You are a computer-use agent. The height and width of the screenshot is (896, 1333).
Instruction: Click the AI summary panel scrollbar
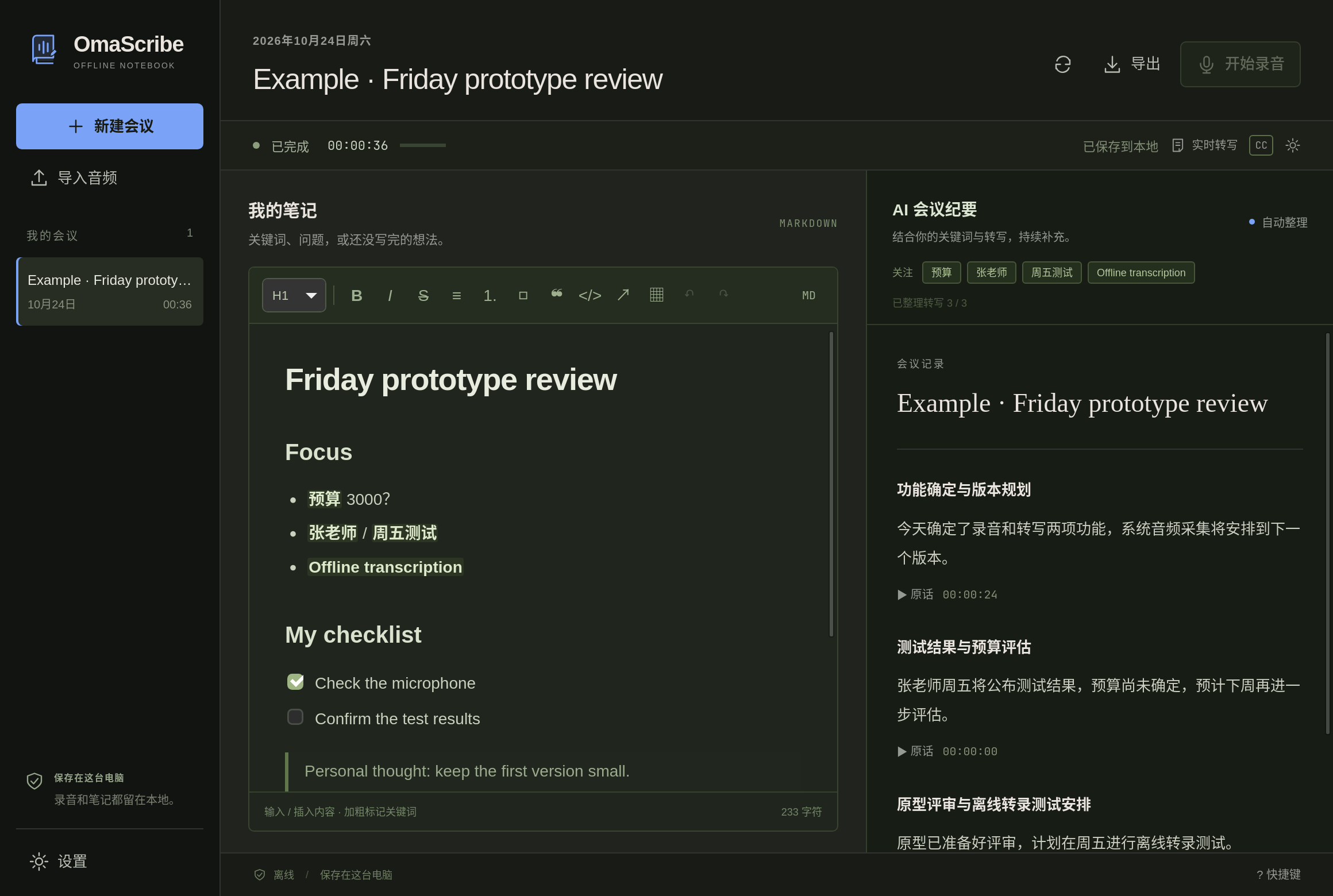[1327, 533]
